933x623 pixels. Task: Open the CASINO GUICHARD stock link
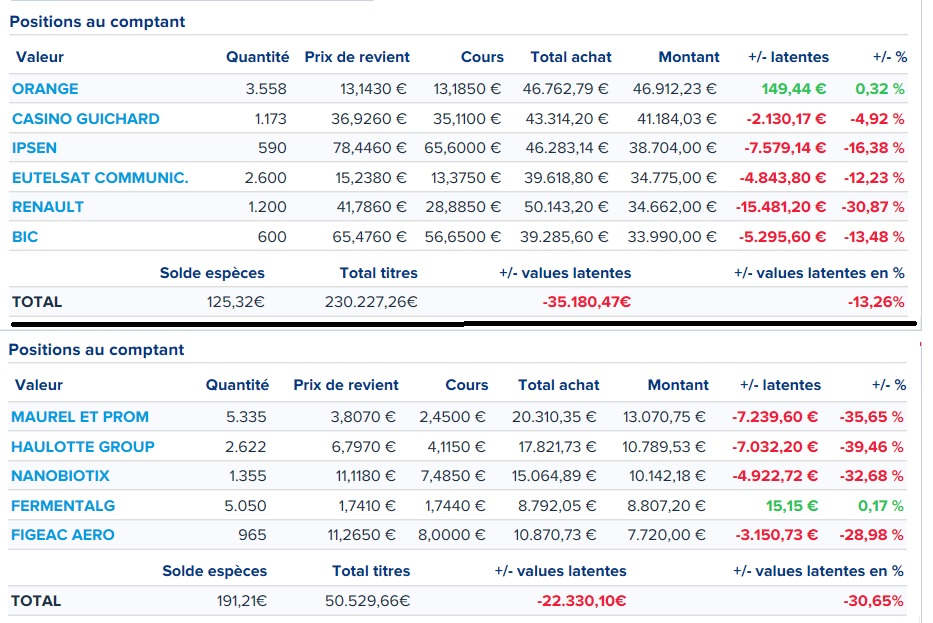tap(86, 118)
